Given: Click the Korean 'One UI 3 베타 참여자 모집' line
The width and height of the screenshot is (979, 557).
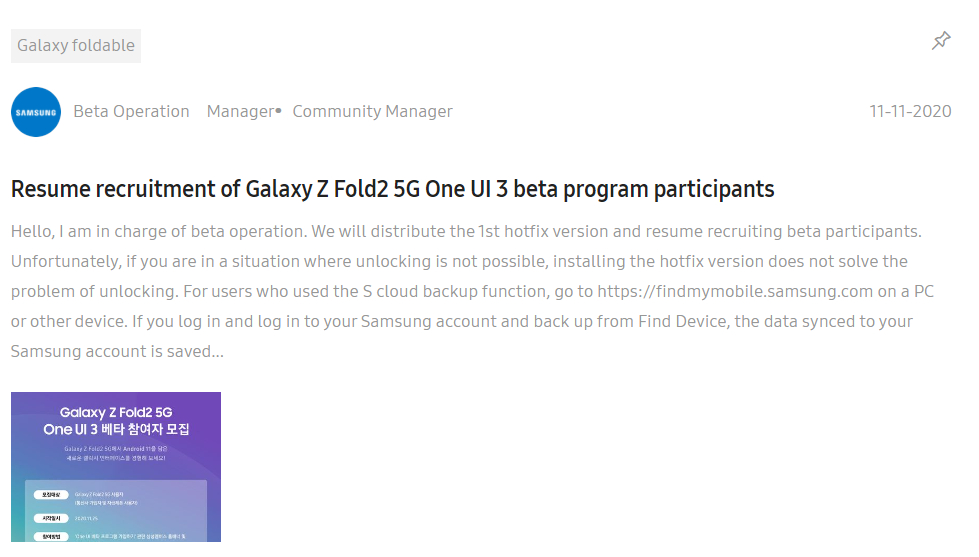Looking at the screenshot, I should point(116,430).
